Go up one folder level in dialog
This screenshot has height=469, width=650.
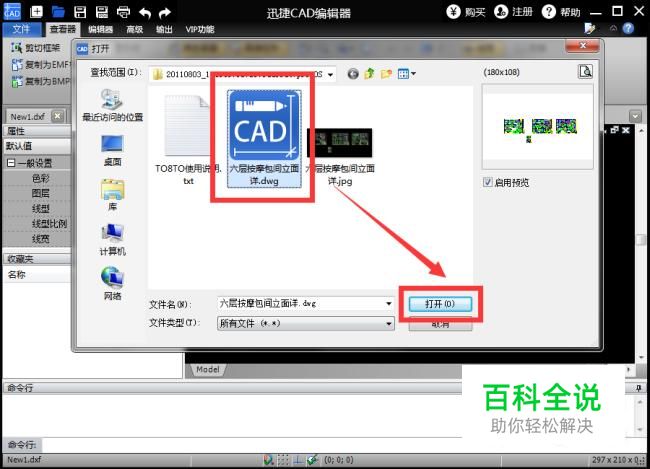point(369,74)
